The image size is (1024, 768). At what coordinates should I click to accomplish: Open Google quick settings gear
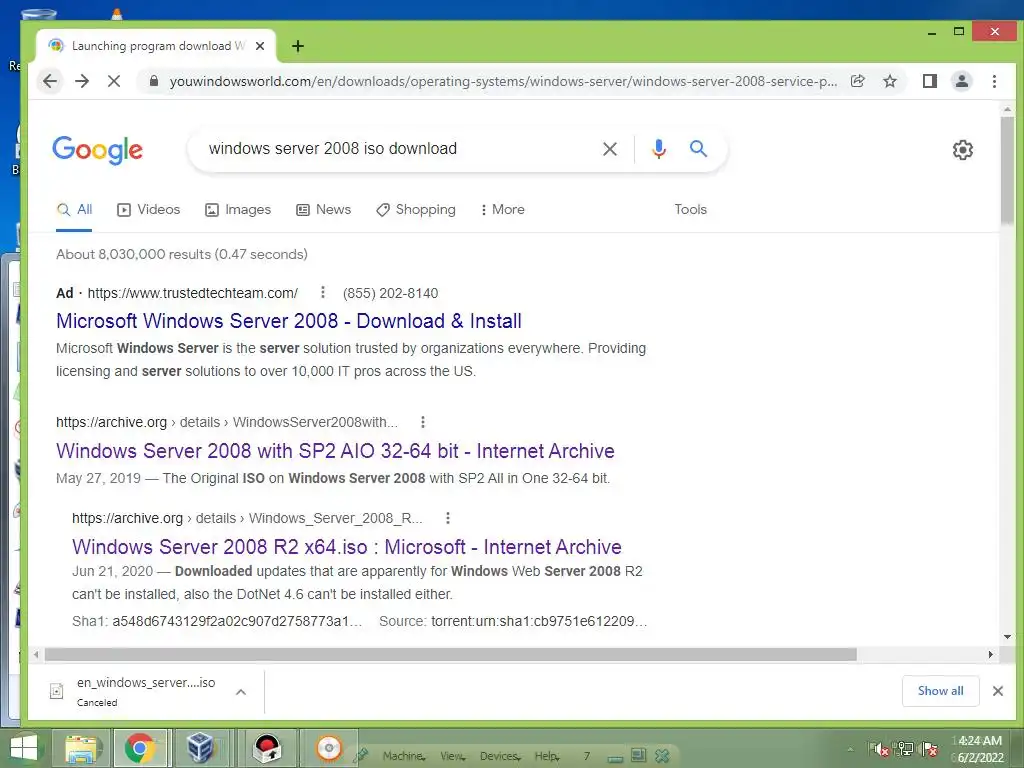(x=963, y=150)
